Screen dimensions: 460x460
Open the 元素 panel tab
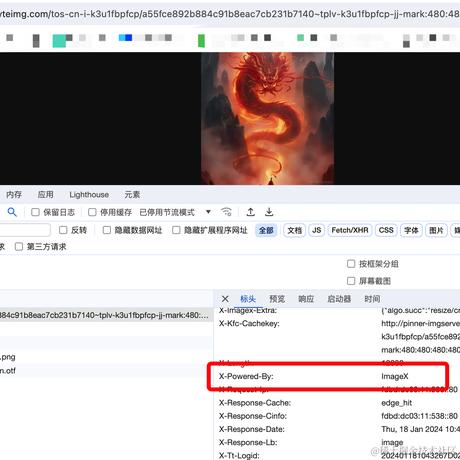(x=132, y=195)
